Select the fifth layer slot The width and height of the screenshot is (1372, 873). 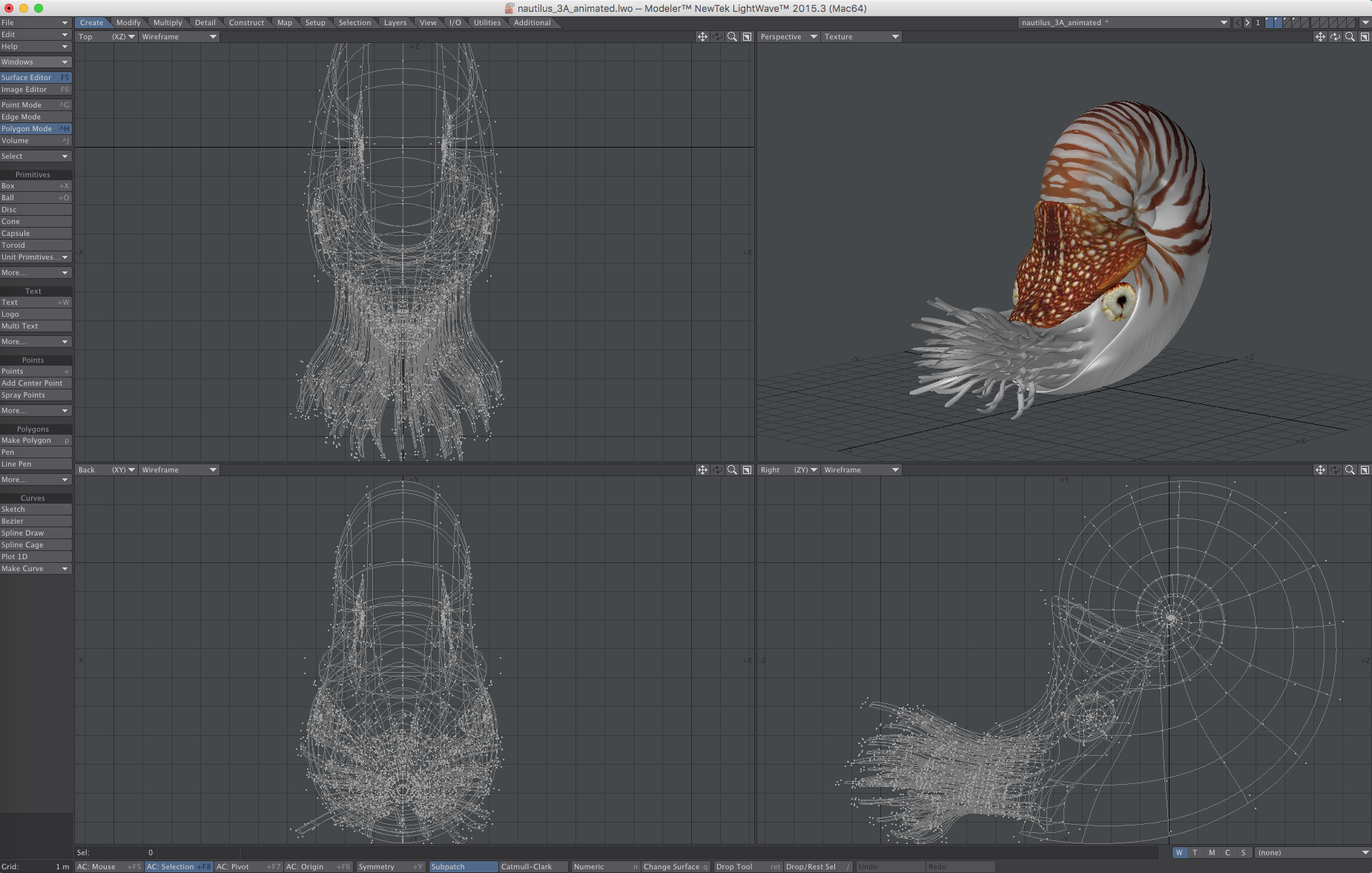click(1305, 22)
